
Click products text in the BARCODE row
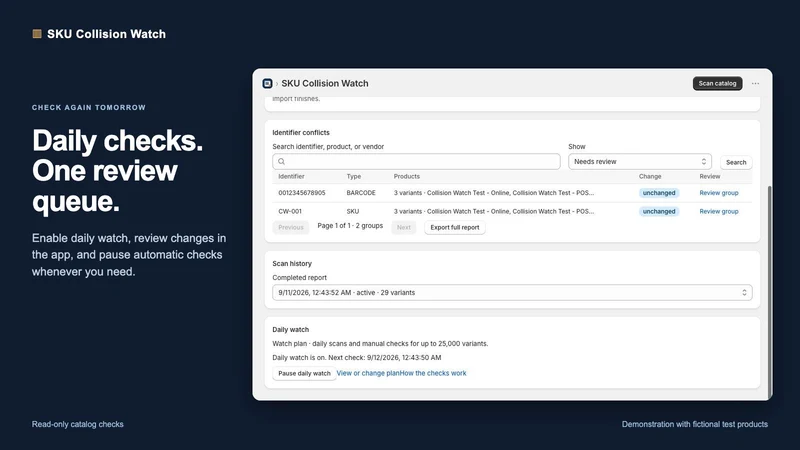coord(493,193)
